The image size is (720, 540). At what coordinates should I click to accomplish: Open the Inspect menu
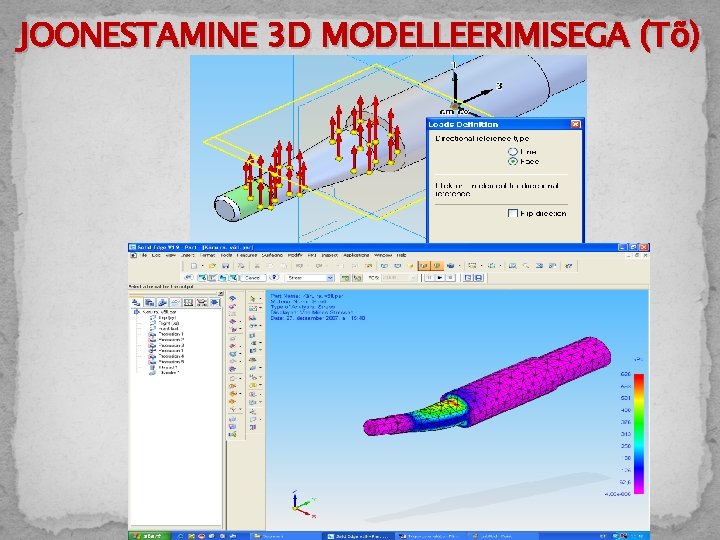[x=329, y=255]
